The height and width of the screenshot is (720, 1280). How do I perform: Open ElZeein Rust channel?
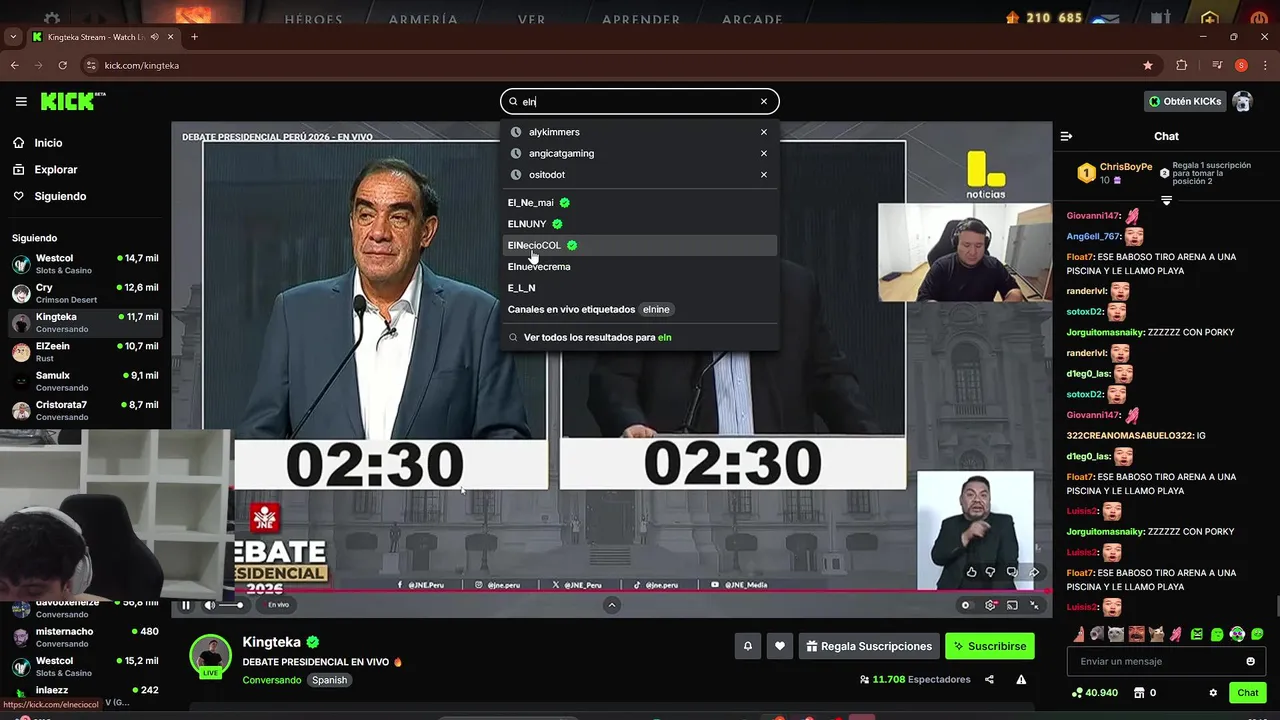pyautogui.click(x=85, y=352)
